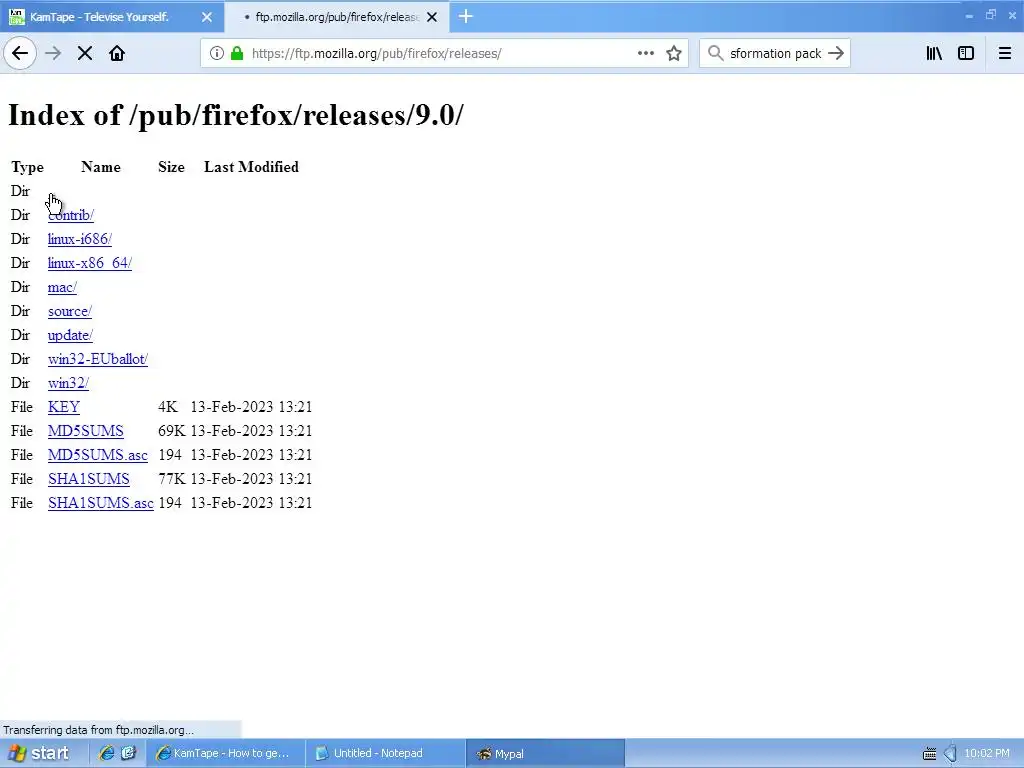The height and width of the screenshot is (768, 1024).
Task: Click the keyboard tray icon
Action: (929, 754)
